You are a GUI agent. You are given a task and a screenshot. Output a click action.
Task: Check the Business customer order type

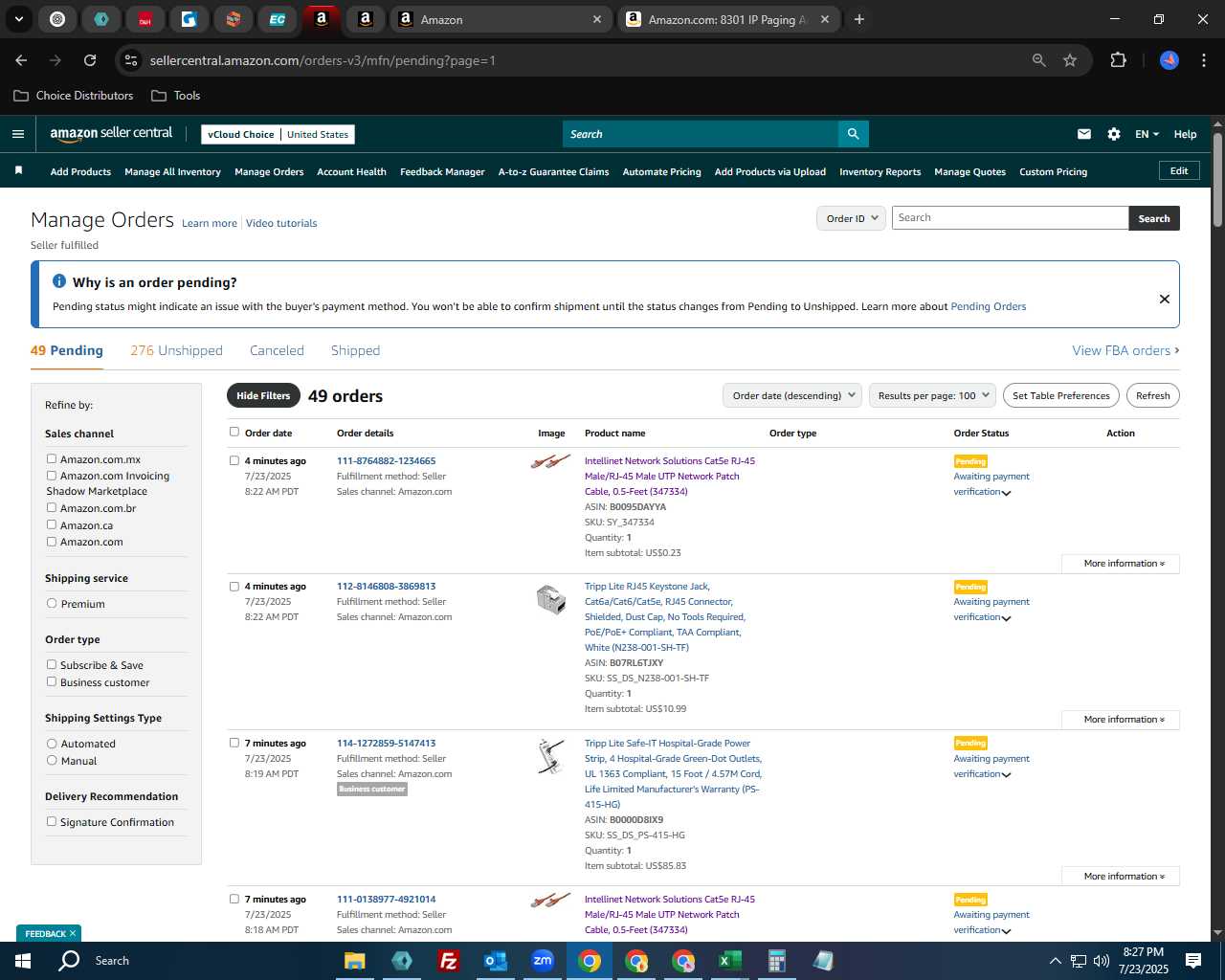[52, 682]
